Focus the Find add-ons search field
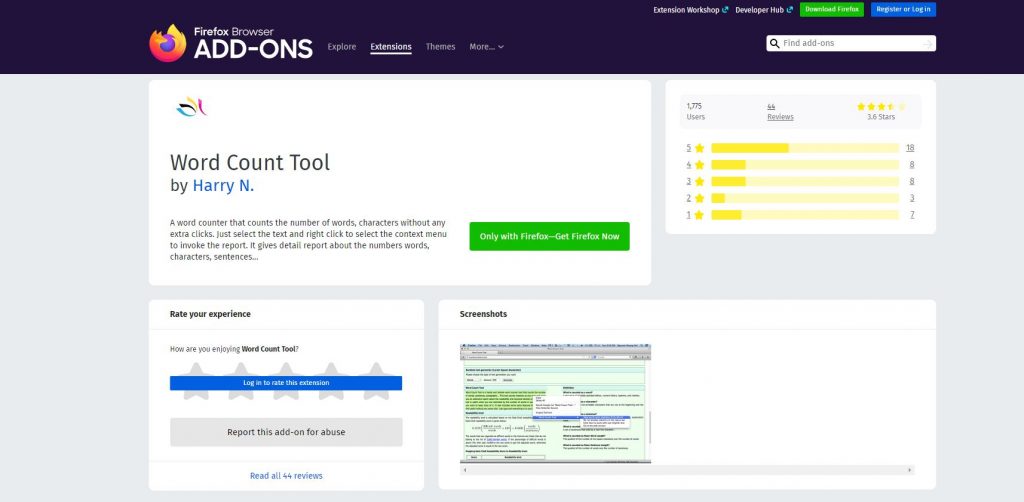This screenshot has height=502, width=1024. [x=850, y=43]
